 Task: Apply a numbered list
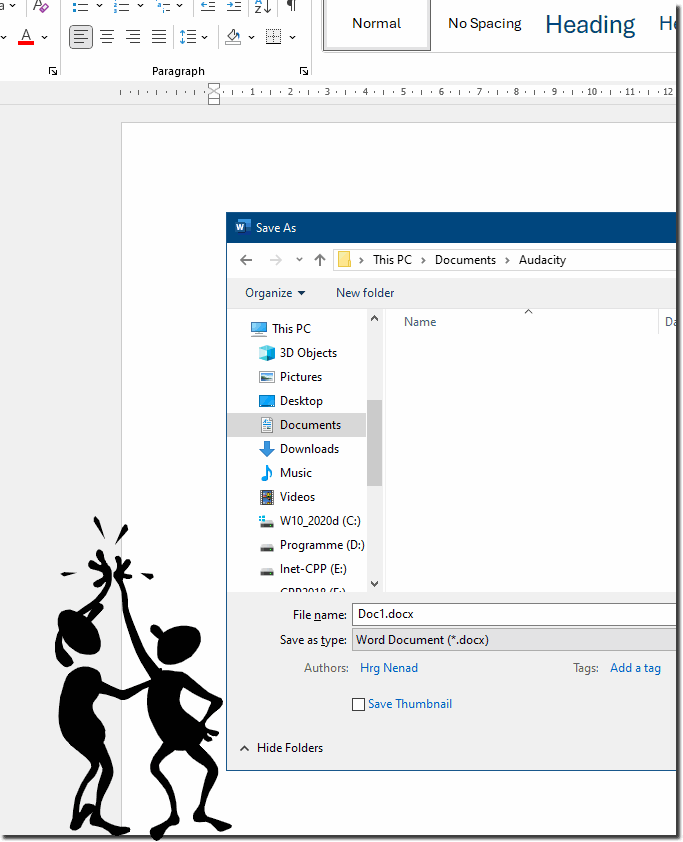pos(121,6)
